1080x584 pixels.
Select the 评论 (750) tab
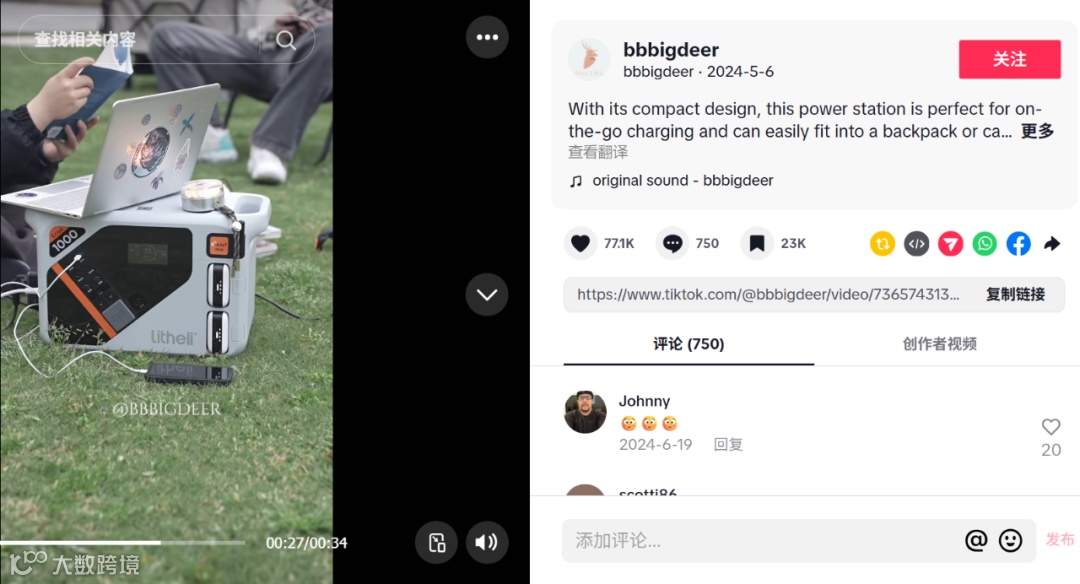pos(689,344)
